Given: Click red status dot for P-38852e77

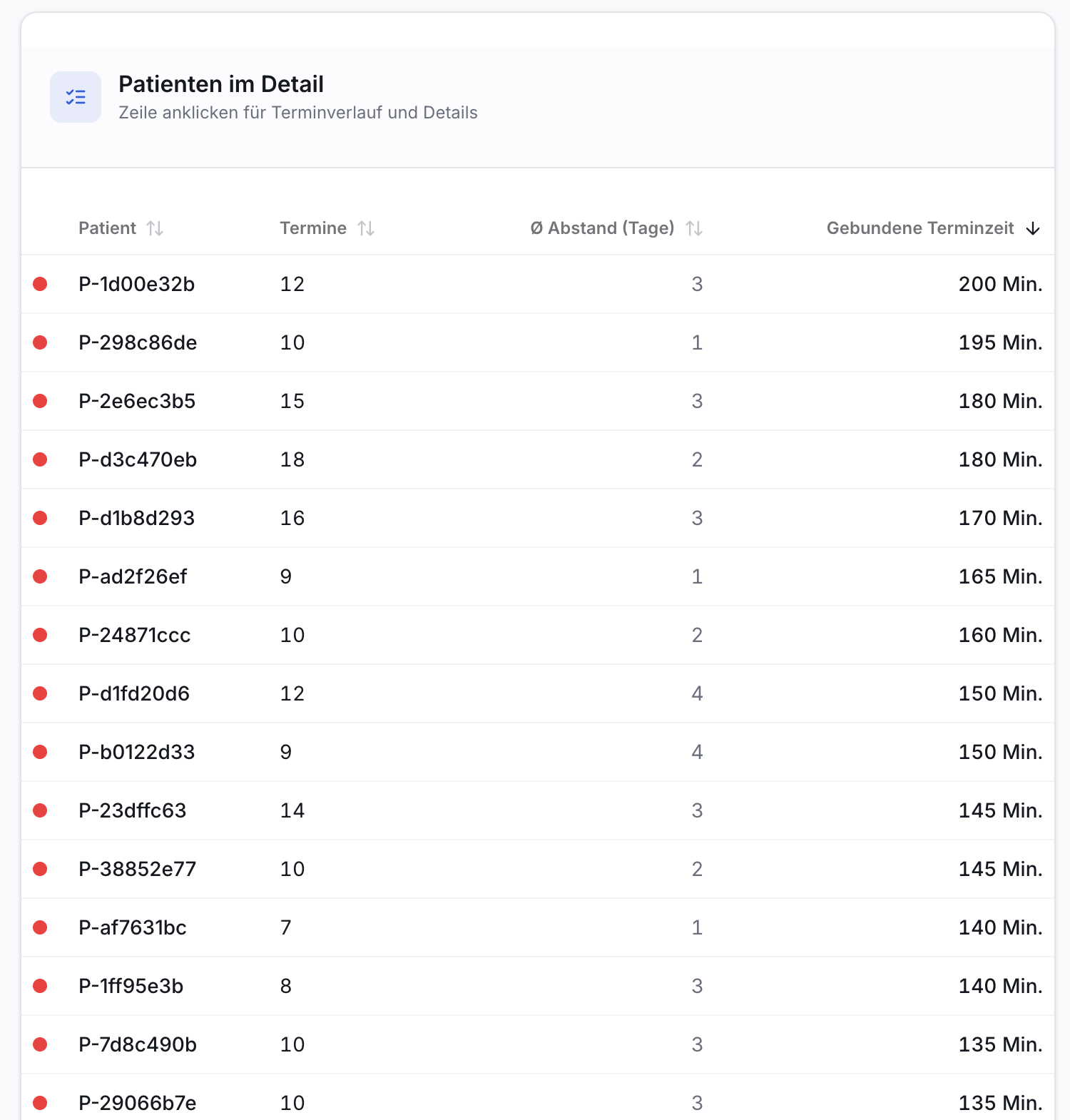Looking at the screenshot, I should [40, 869].
